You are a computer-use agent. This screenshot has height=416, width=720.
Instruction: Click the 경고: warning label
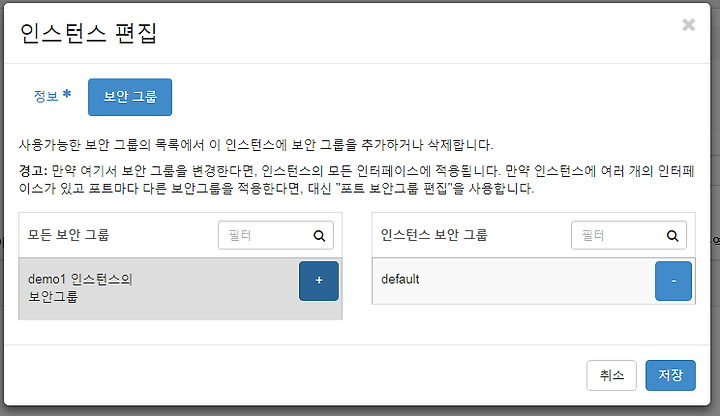coord(33,171)
